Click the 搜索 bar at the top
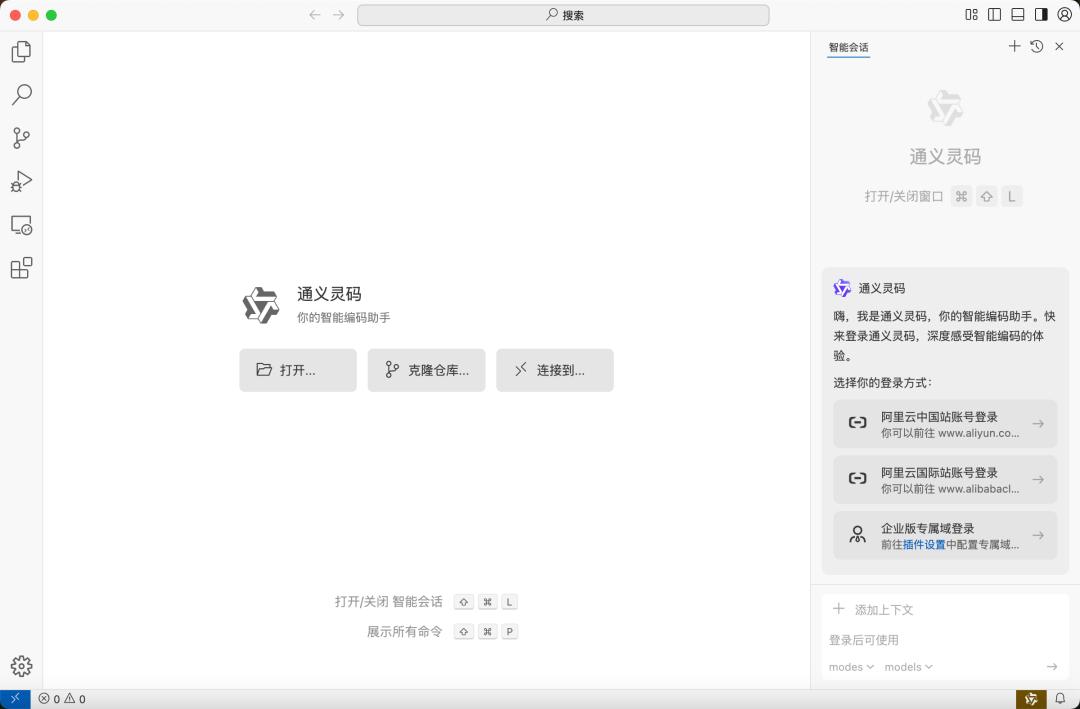This screenshot has height=709, width=1080. pyautogui.click(x=563, y=14)
